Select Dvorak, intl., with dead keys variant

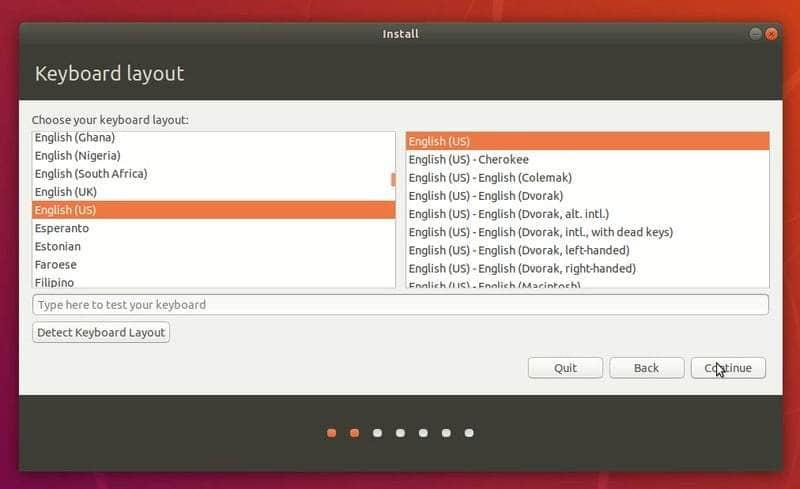point(540,232)
